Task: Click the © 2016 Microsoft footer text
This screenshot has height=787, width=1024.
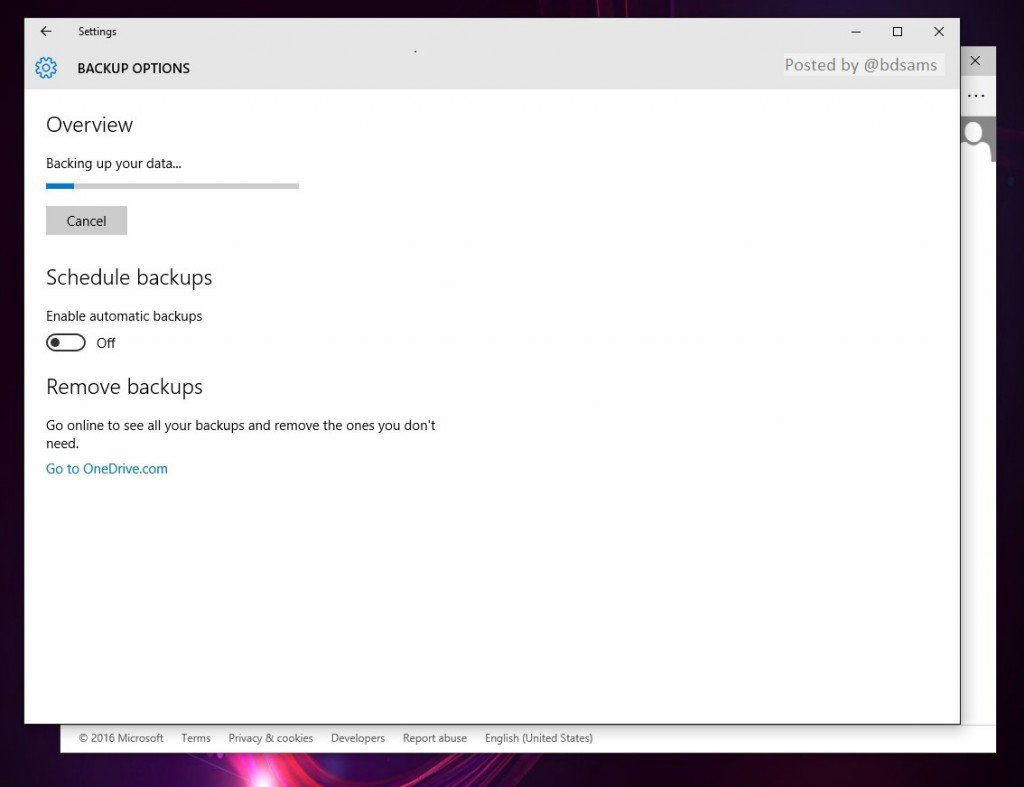Action: [121, 738]
